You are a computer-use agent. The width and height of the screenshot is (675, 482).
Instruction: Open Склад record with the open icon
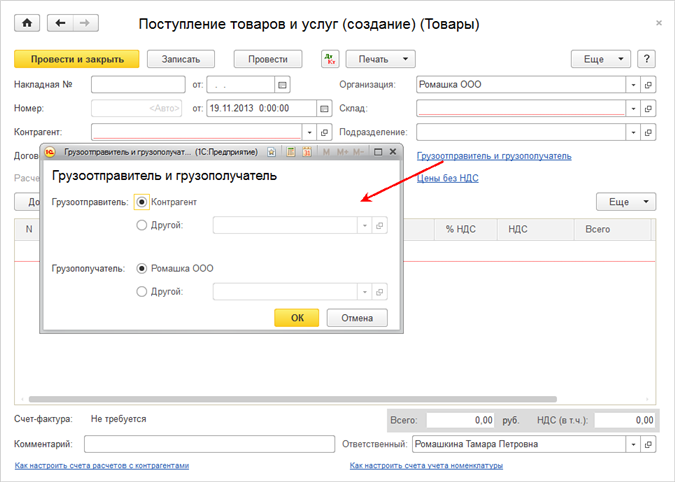click(648, 108)
